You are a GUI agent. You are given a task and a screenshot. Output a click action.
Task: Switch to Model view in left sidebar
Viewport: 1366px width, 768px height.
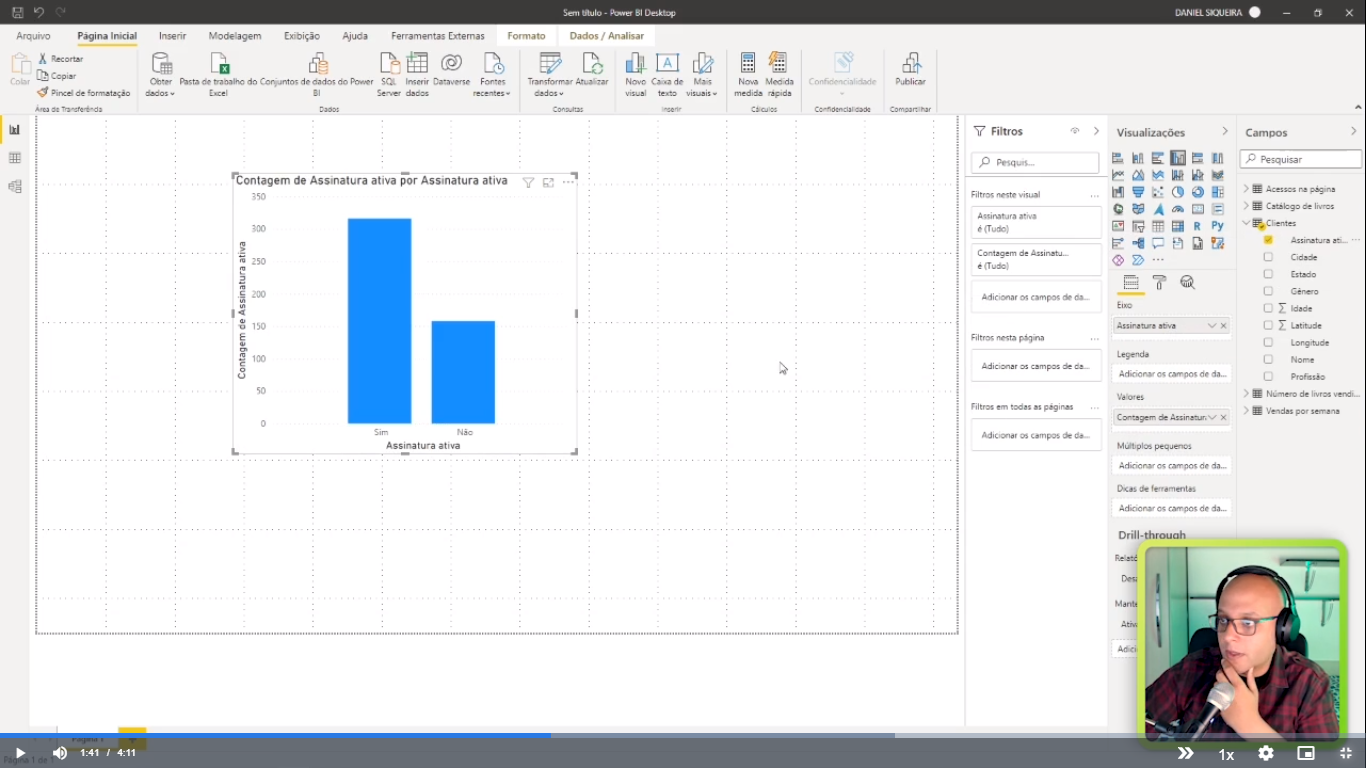[14, 187]
